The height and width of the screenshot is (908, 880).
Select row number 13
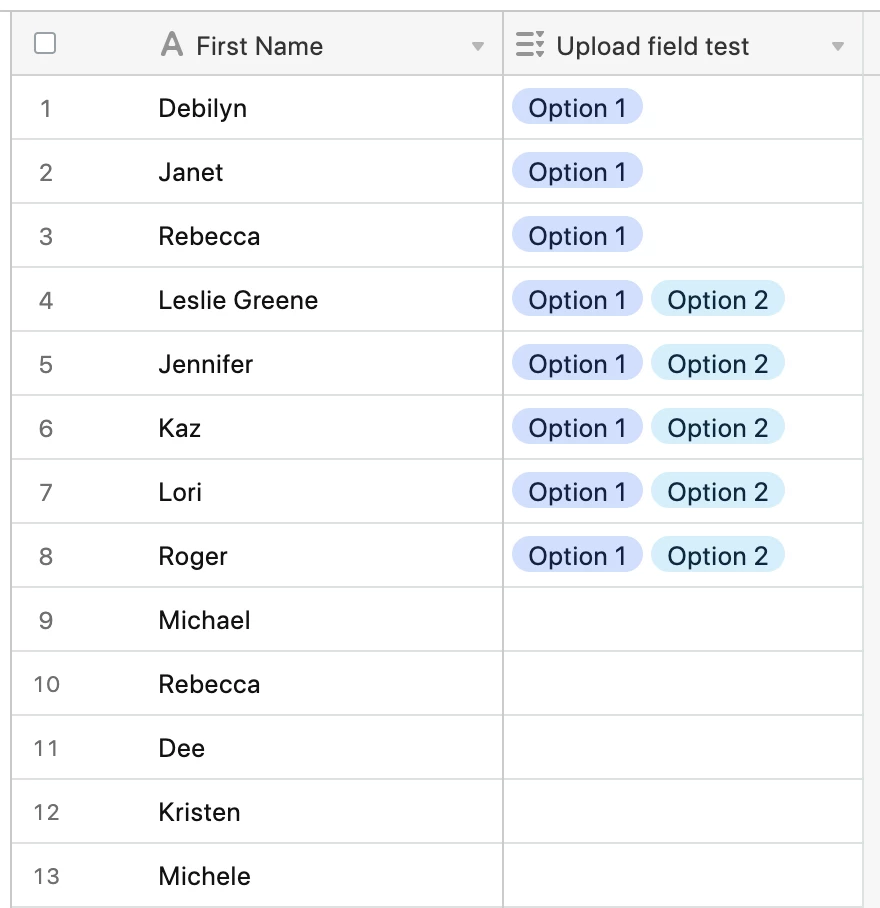[46, 876]
